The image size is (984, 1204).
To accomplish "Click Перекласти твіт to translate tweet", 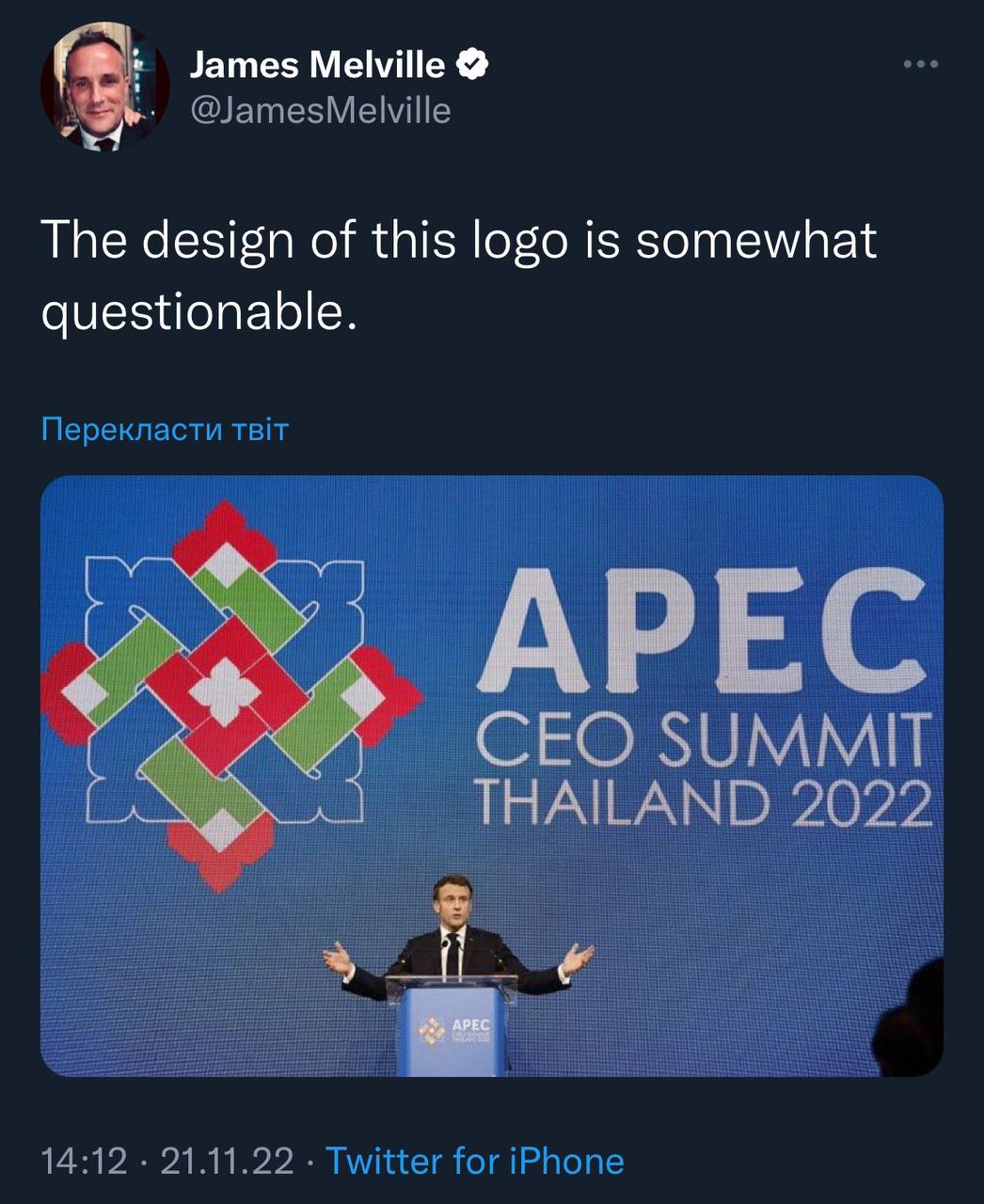I will click(165, 430).
